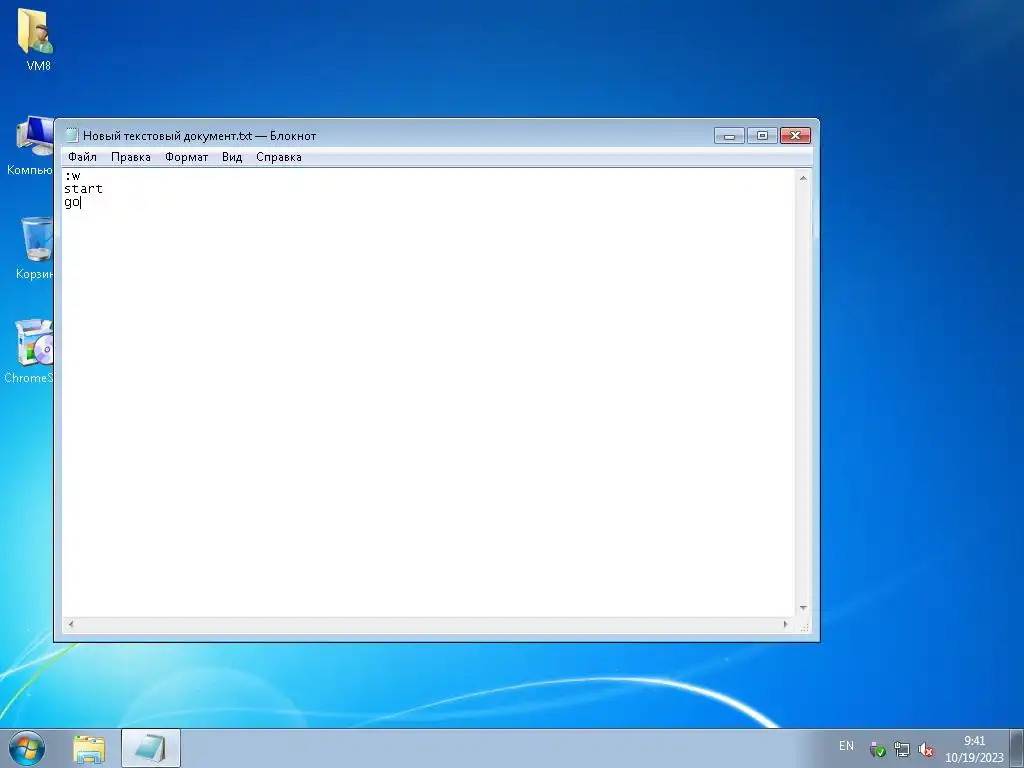The height and width of the screenshot is (768, 1024).
Task: Place cursor on the ':w' line
Action: click(72, 176)
